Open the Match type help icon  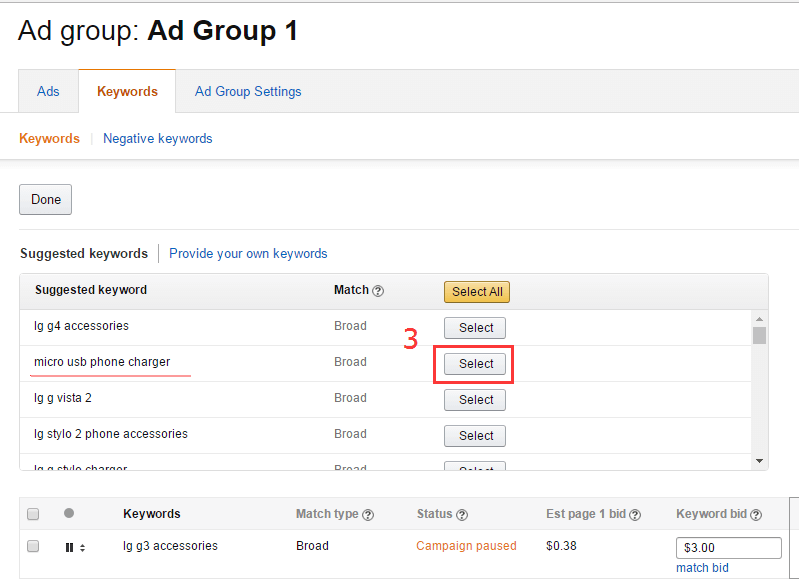[368, 515]
